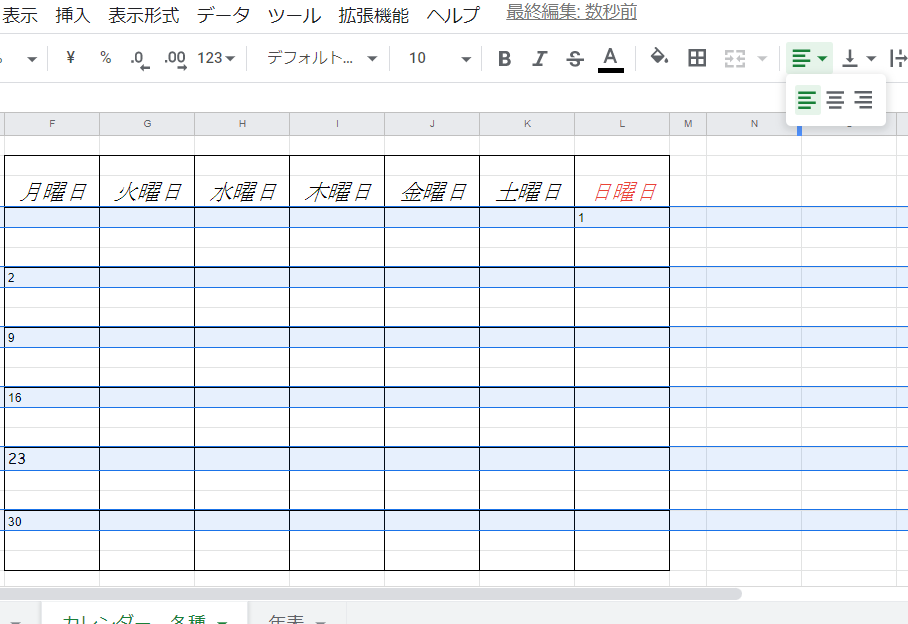The width and height of the screenshot is (908, 624).
Task: Increase decimal places
Action: click(x=175, y=58)
